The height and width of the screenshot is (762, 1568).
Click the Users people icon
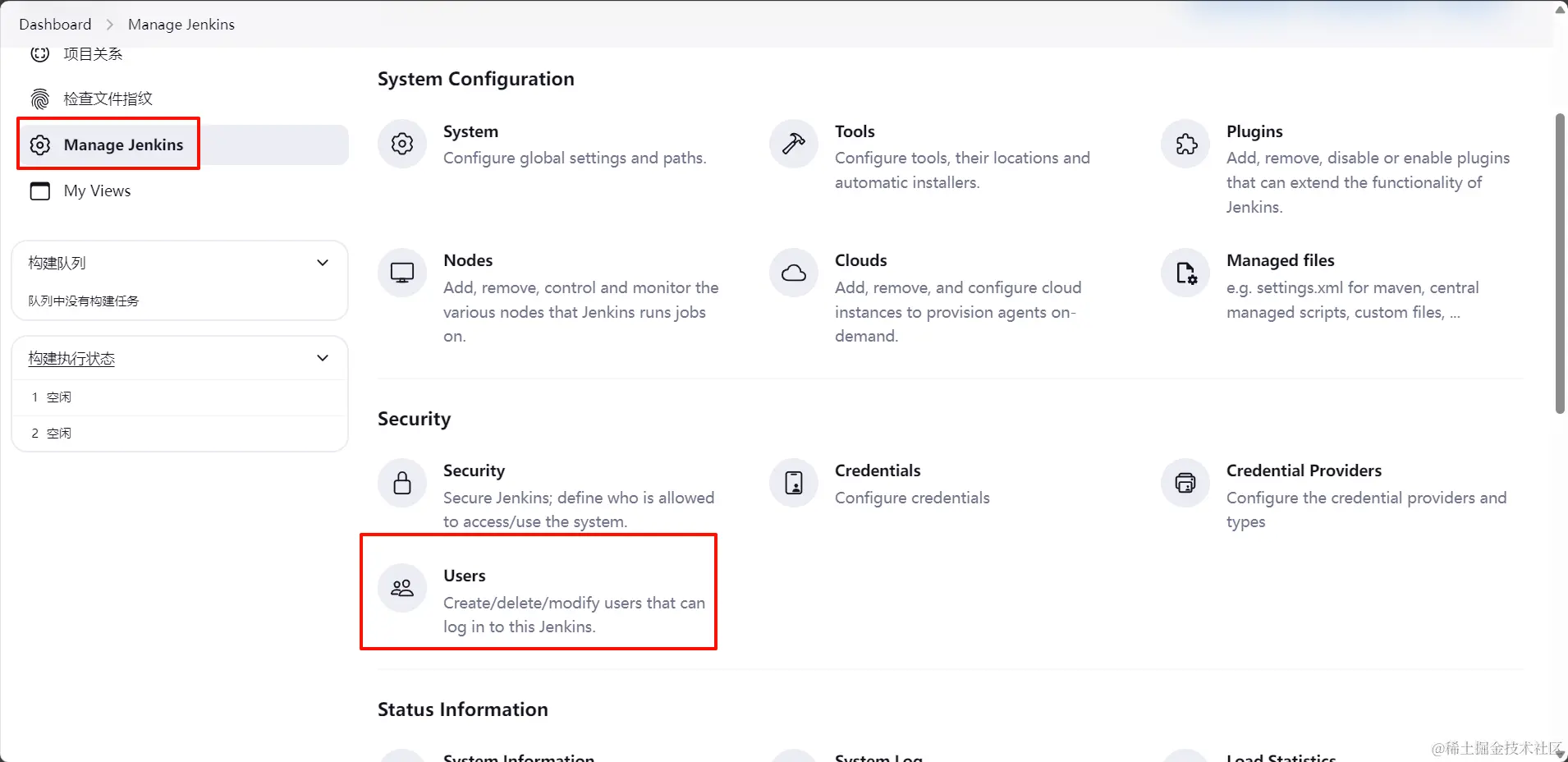click(x=402, y=588)
